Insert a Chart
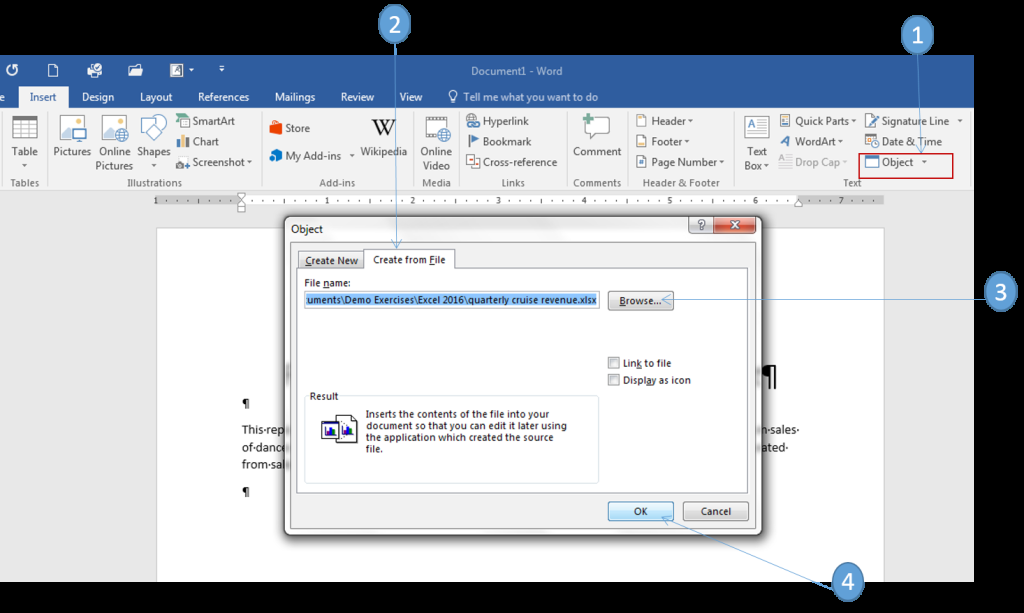The image size is (1024, 613). [200, 141]
